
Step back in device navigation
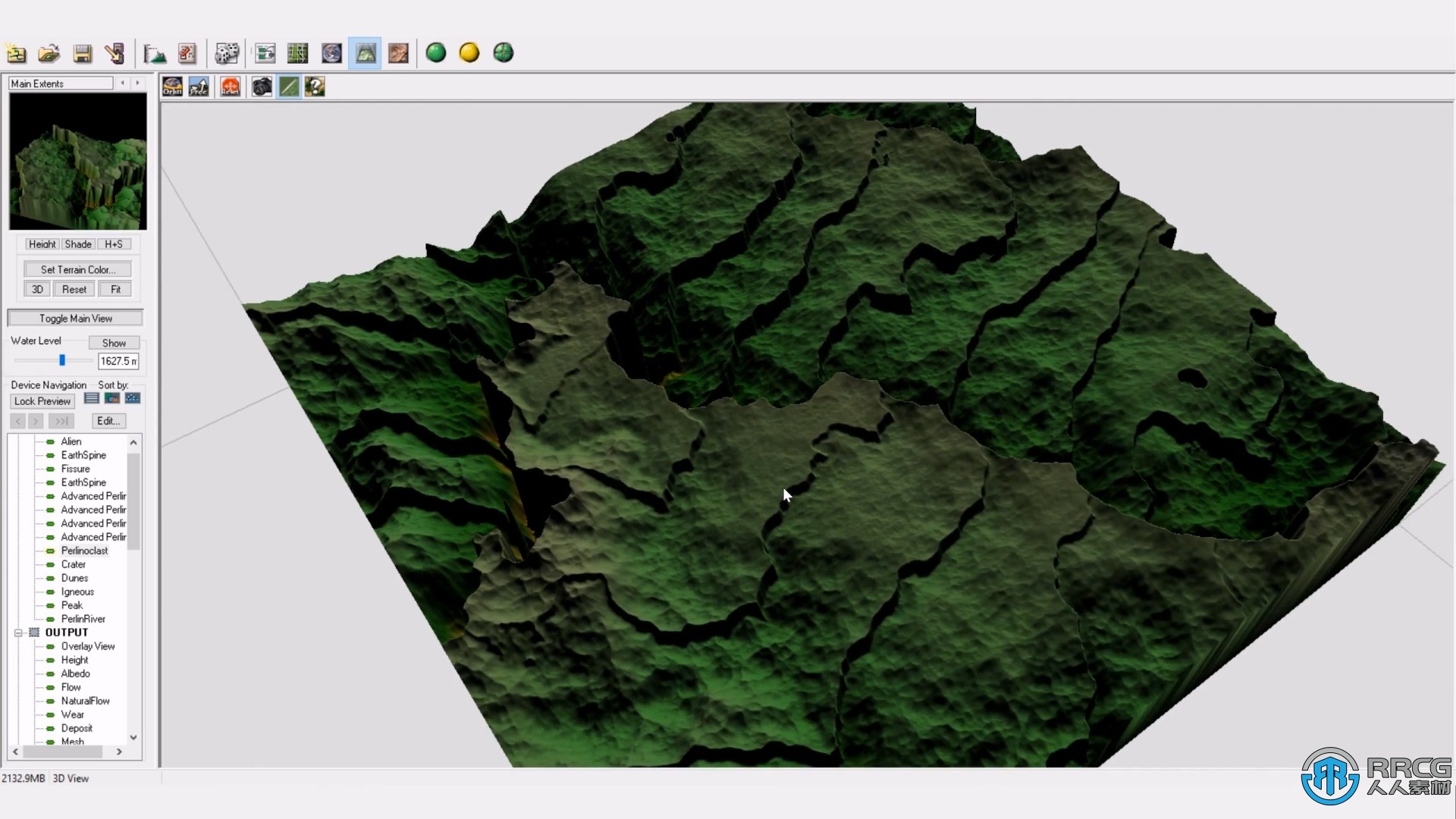pyautogui.click(x=18, y=421)
